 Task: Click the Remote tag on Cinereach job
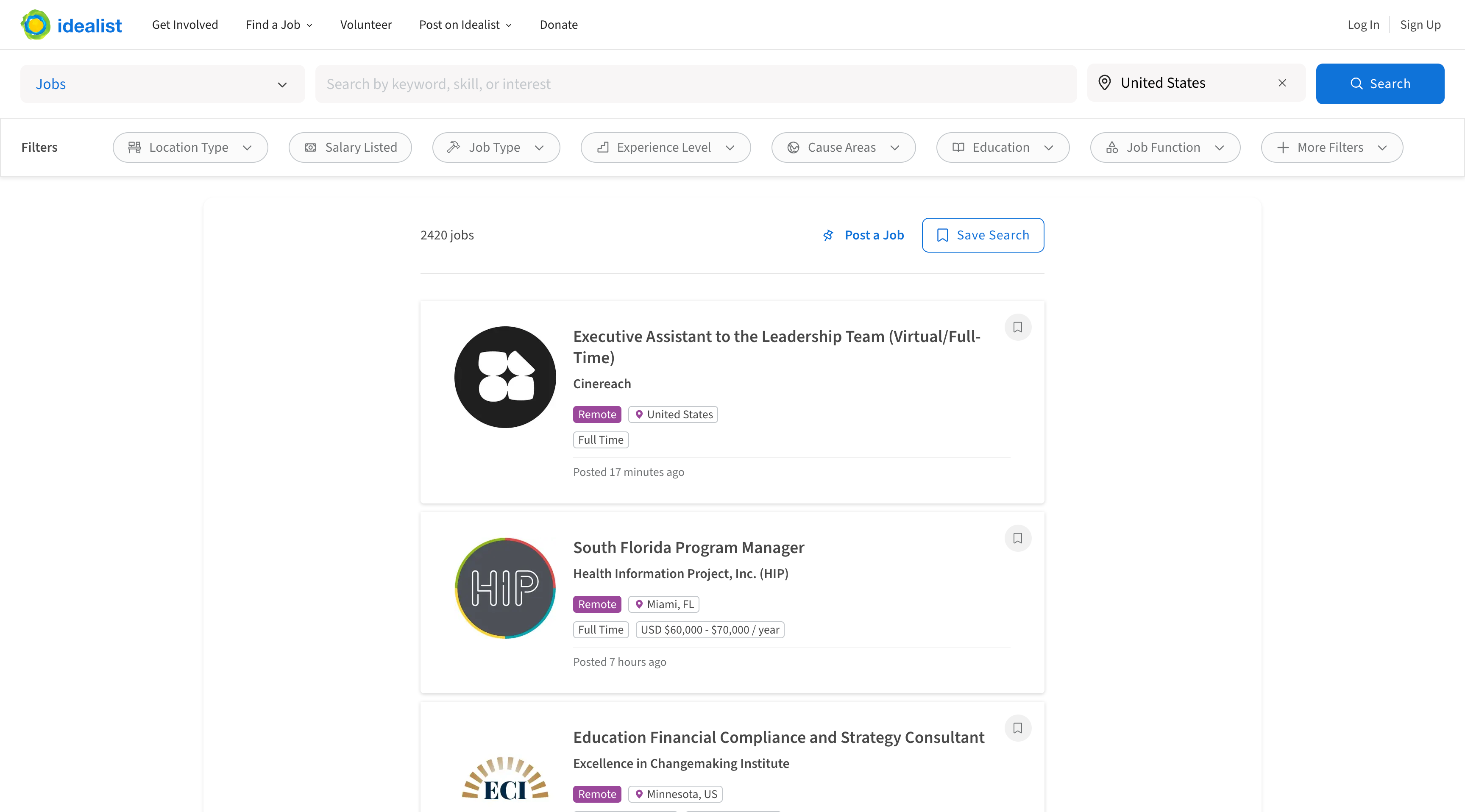coord(596,414)
